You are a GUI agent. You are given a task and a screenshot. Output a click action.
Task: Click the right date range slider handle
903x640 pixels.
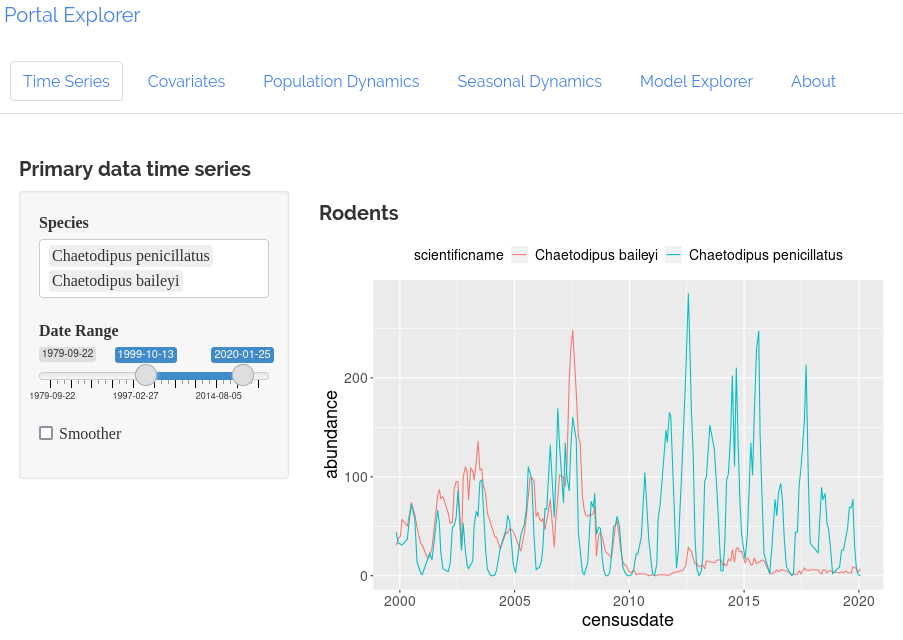(x=243, y=375)
